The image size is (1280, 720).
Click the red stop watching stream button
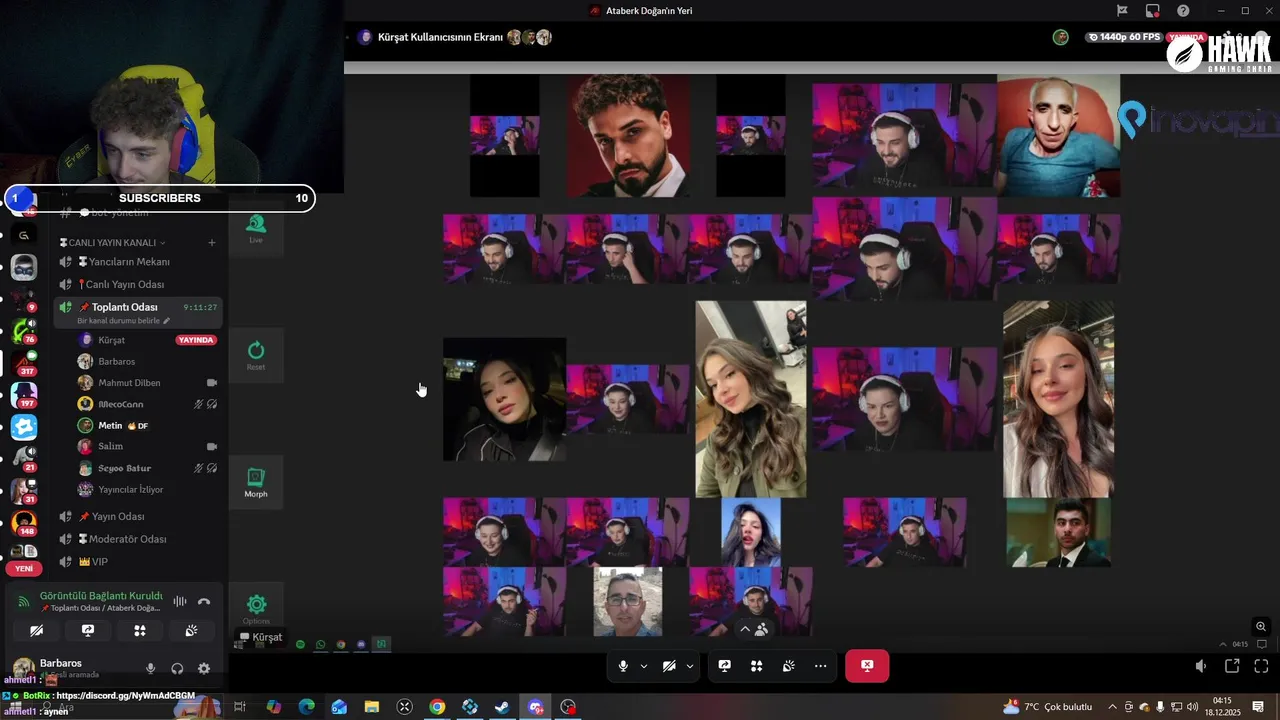867,666
